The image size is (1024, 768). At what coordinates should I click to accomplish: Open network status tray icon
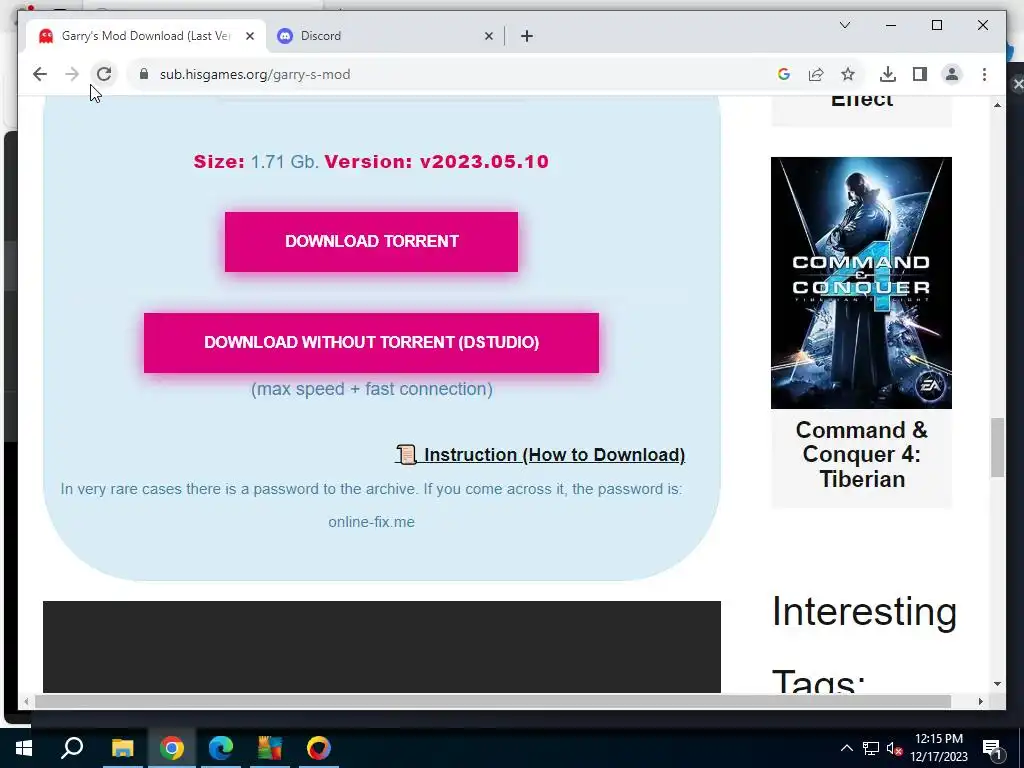(x=871, y=748)
